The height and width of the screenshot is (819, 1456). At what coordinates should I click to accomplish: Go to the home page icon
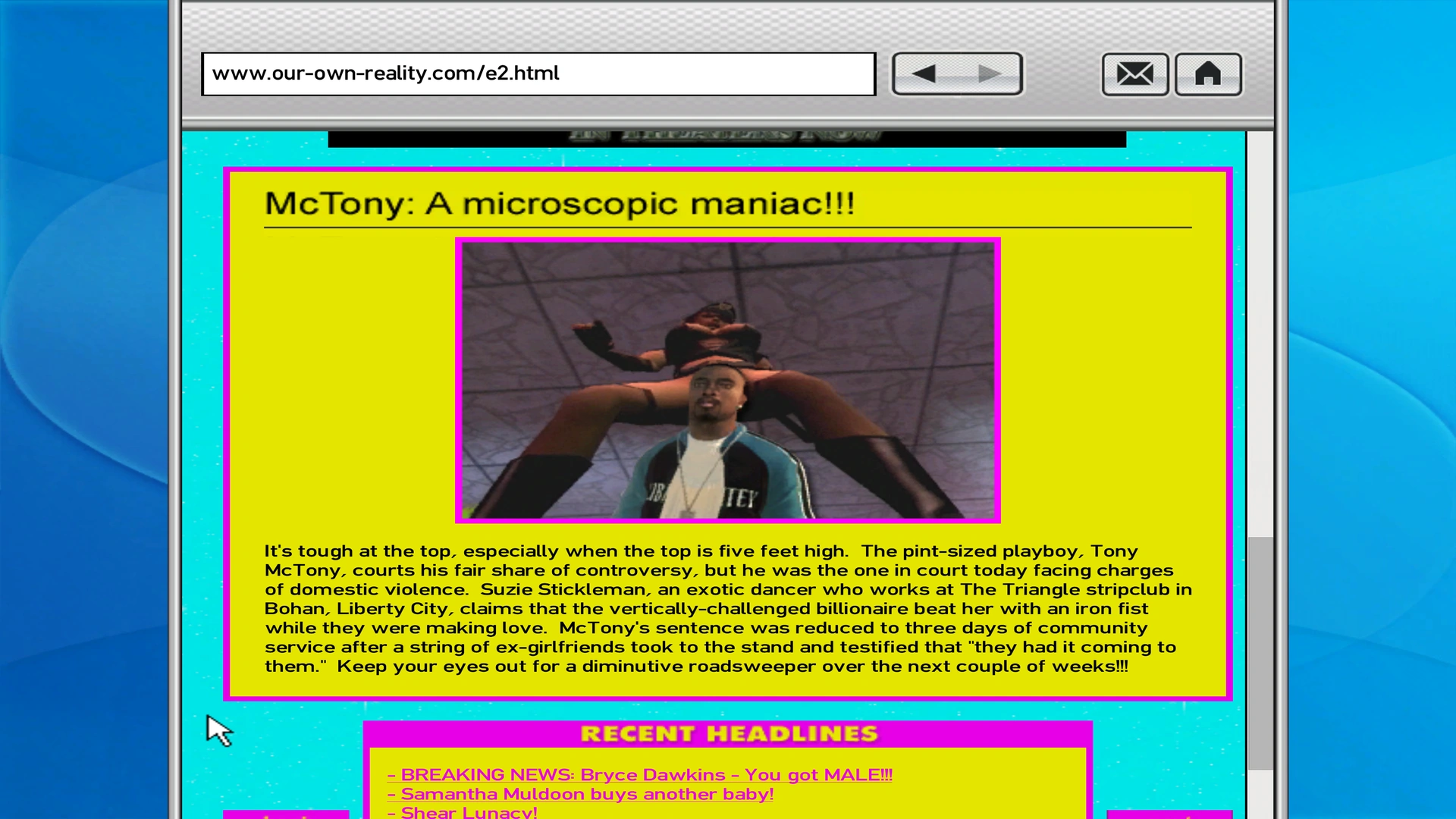coord(1208,74)
